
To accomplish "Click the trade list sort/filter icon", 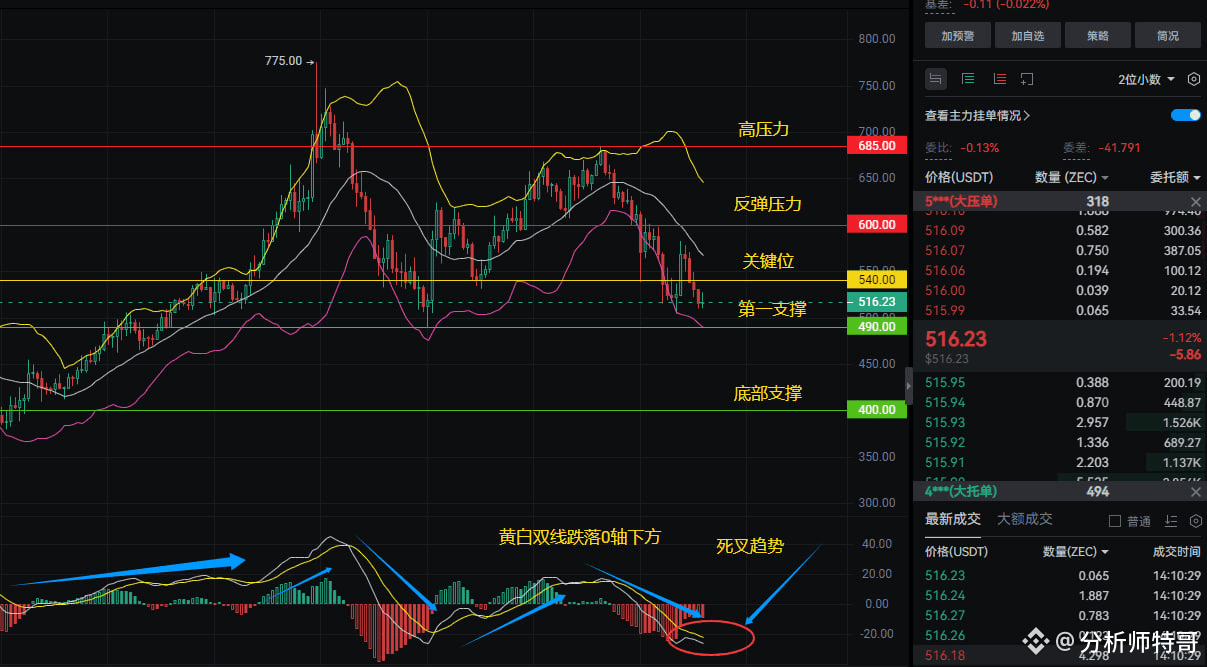I will [1173, 521].
